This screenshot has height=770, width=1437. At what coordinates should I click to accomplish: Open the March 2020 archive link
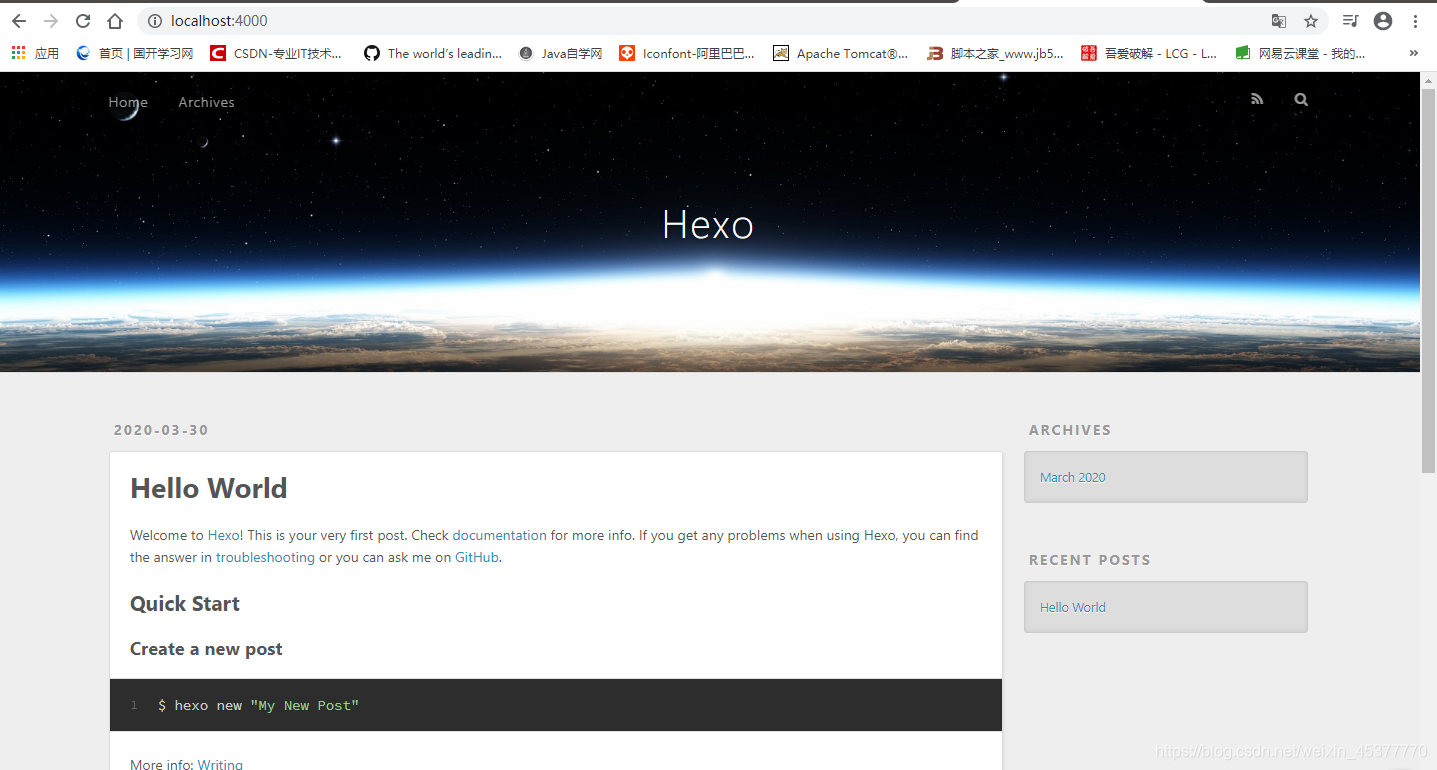point(1072,477)
